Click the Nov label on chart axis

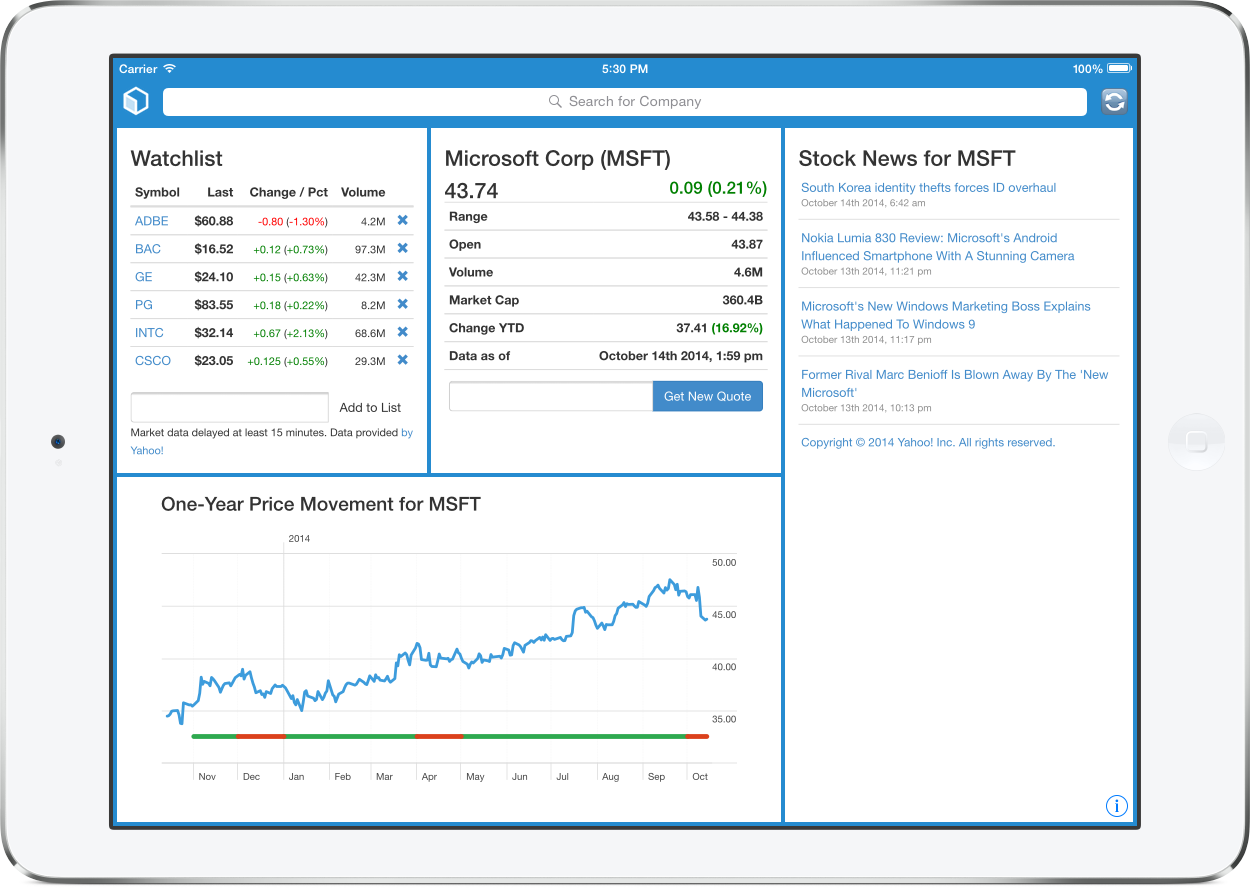tap(207, 777)
